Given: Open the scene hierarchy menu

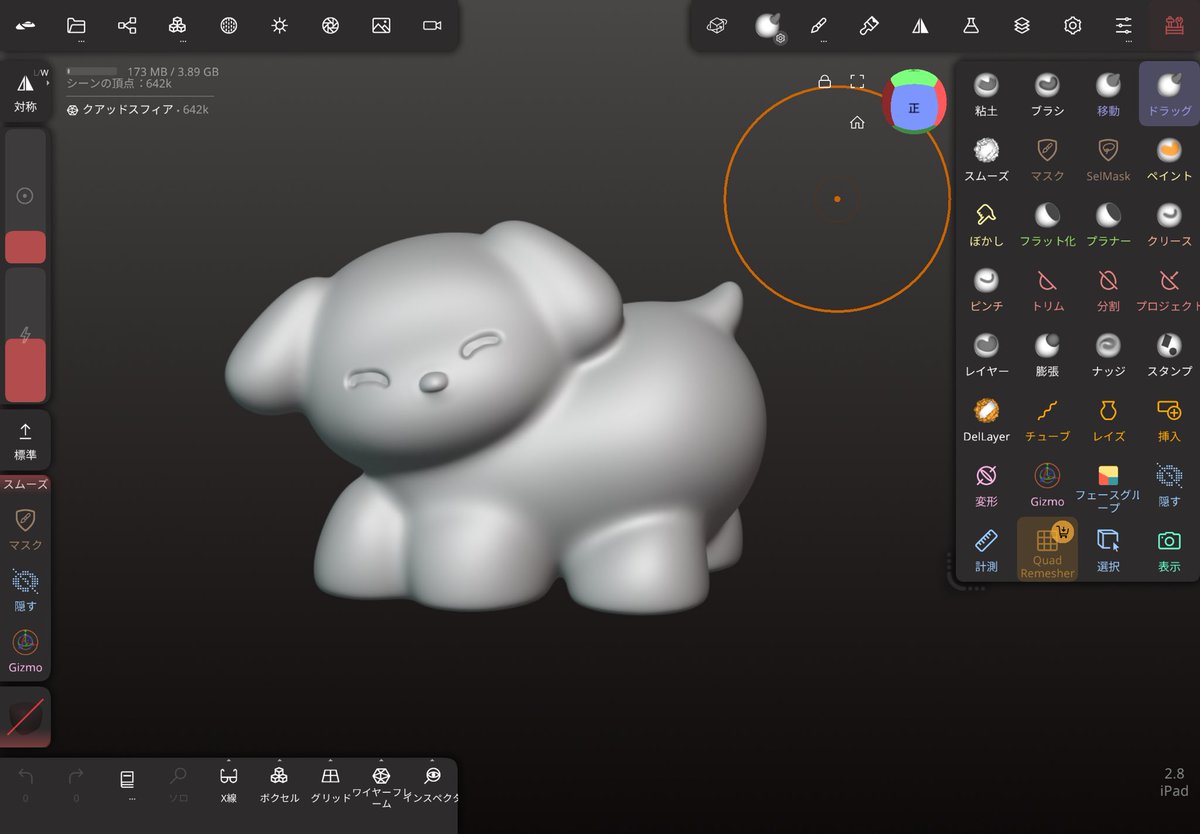Looking at the screenshot, I should pyautogui.click(x=127, y=26).
